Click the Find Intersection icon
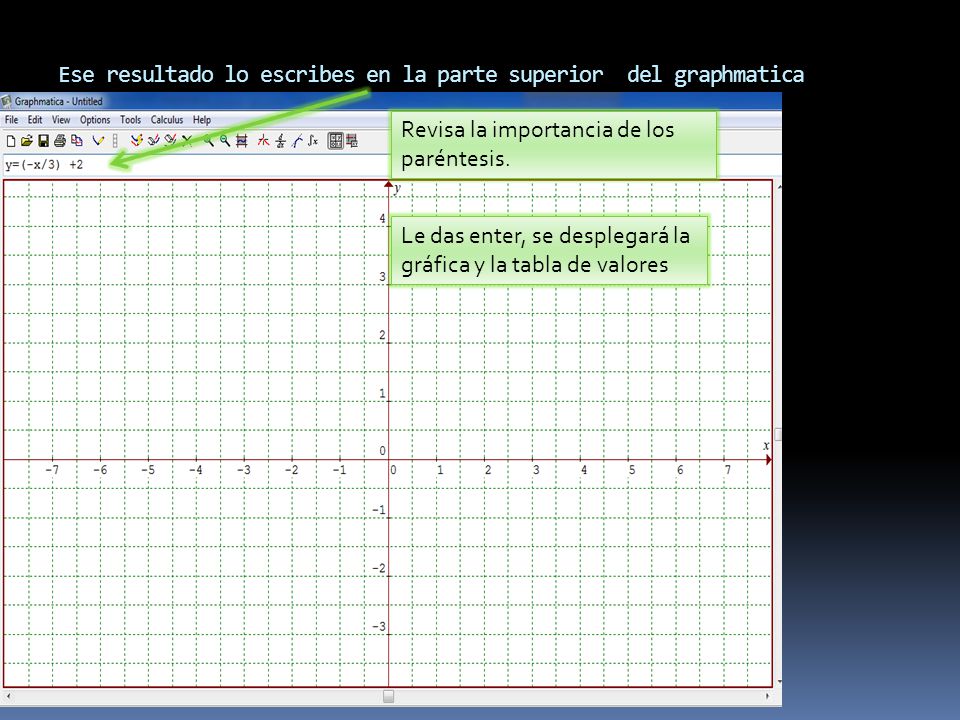Image resolution: width=960 pixels, height=720 pixels. (263, 141)
